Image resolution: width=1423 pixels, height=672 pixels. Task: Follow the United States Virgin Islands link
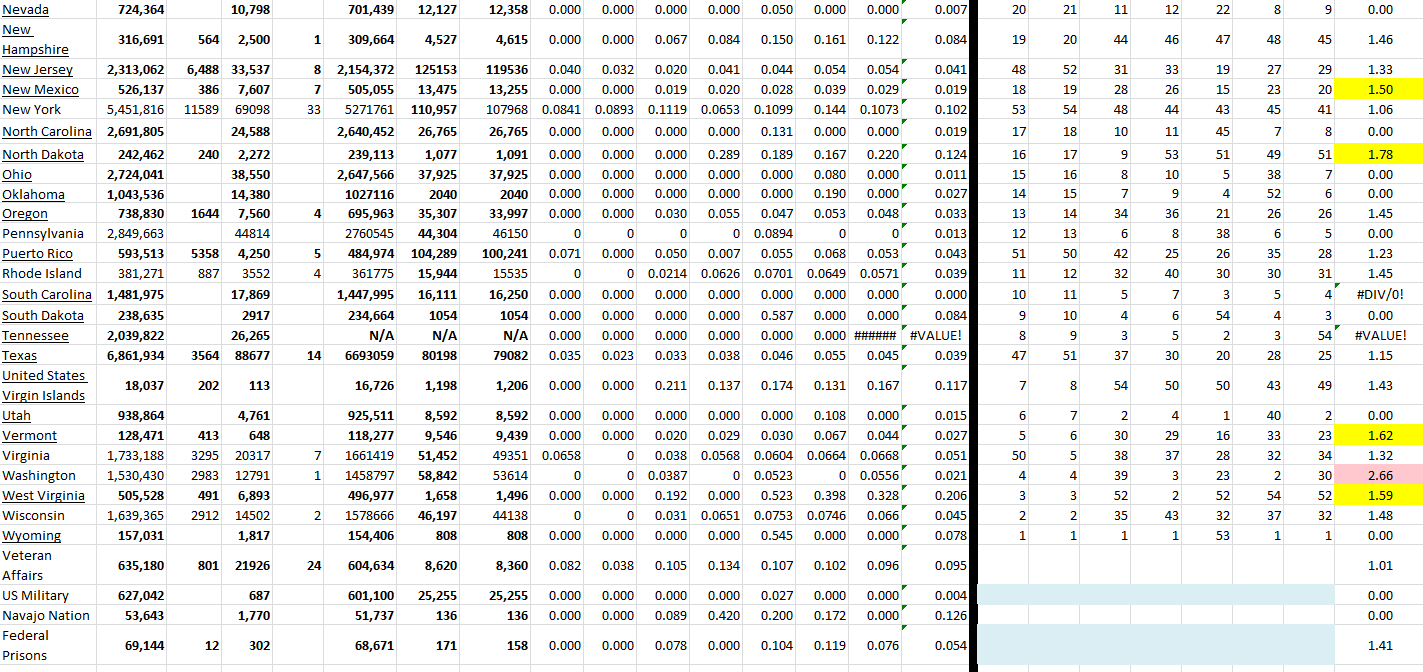click(x=44, y=385)
